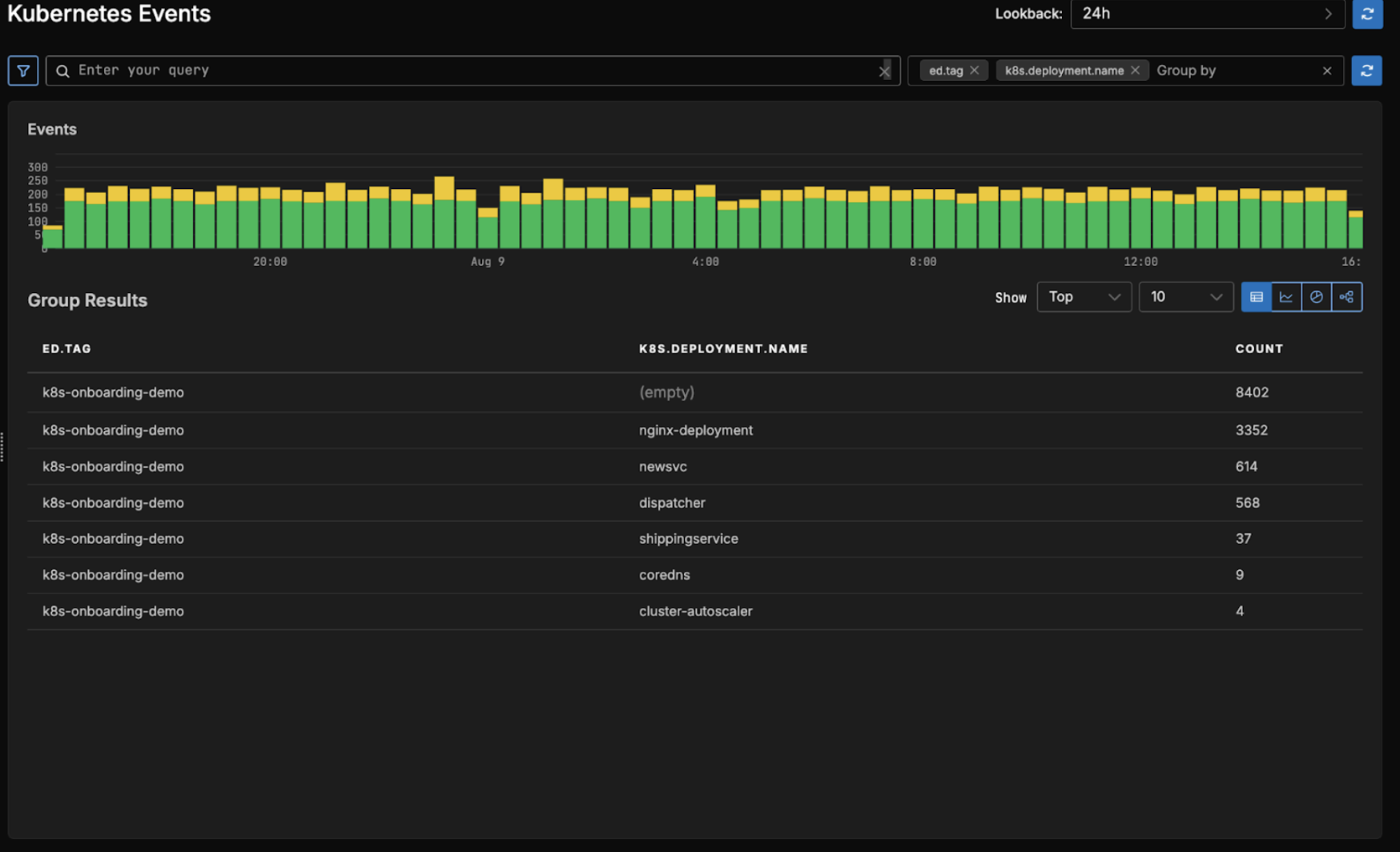
Task: Switch to pie chart view icon
Action: pyautogui.click(x=1316, y=297)
